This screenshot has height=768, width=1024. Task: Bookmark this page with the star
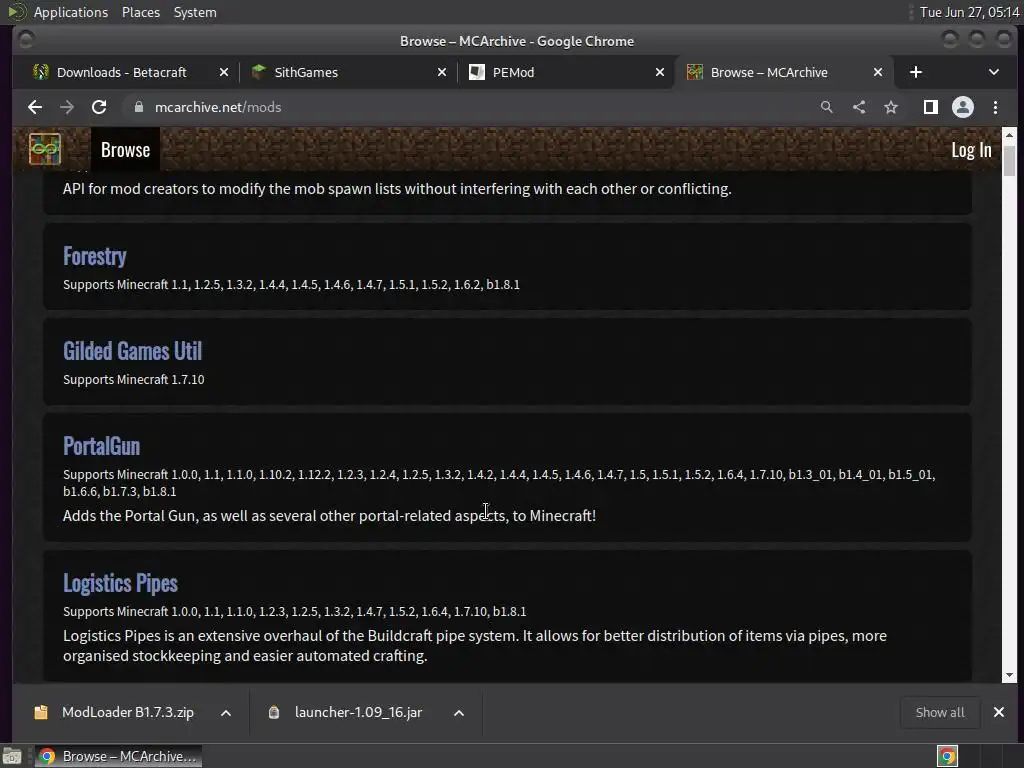(891, 107)
